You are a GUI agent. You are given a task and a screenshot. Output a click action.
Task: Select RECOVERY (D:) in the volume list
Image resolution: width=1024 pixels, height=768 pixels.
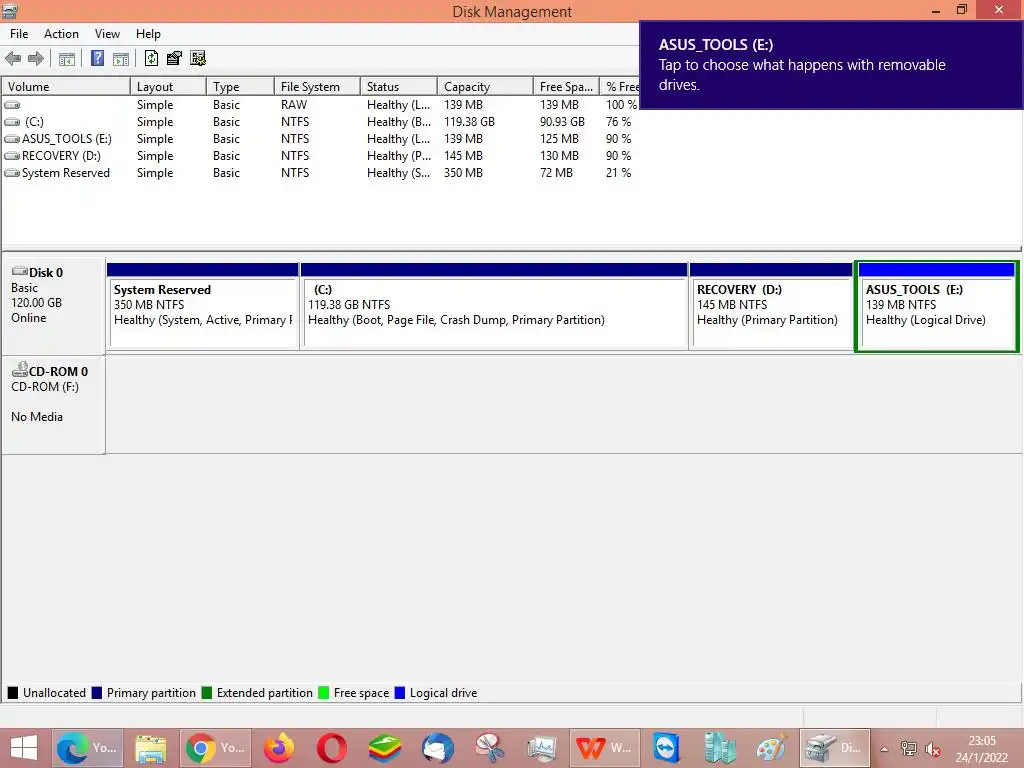click(x=320, y=155)
